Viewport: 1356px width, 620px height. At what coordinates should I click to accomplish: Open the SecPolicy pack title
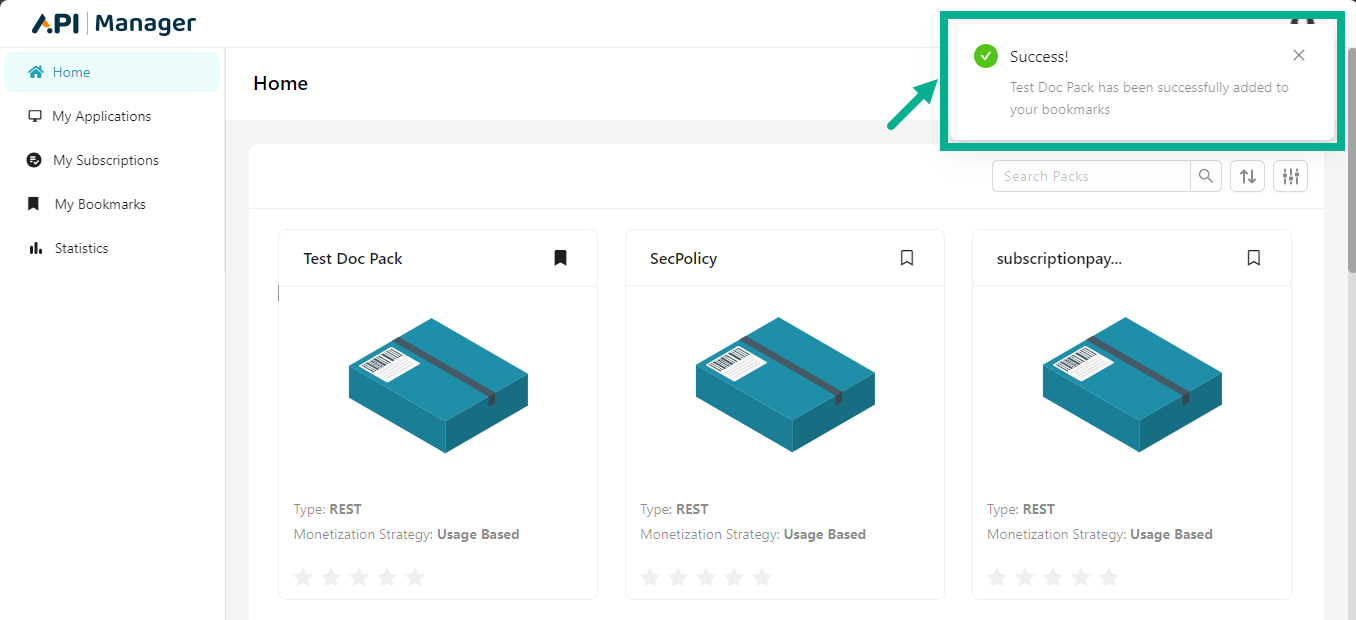[x=683, y=258]
